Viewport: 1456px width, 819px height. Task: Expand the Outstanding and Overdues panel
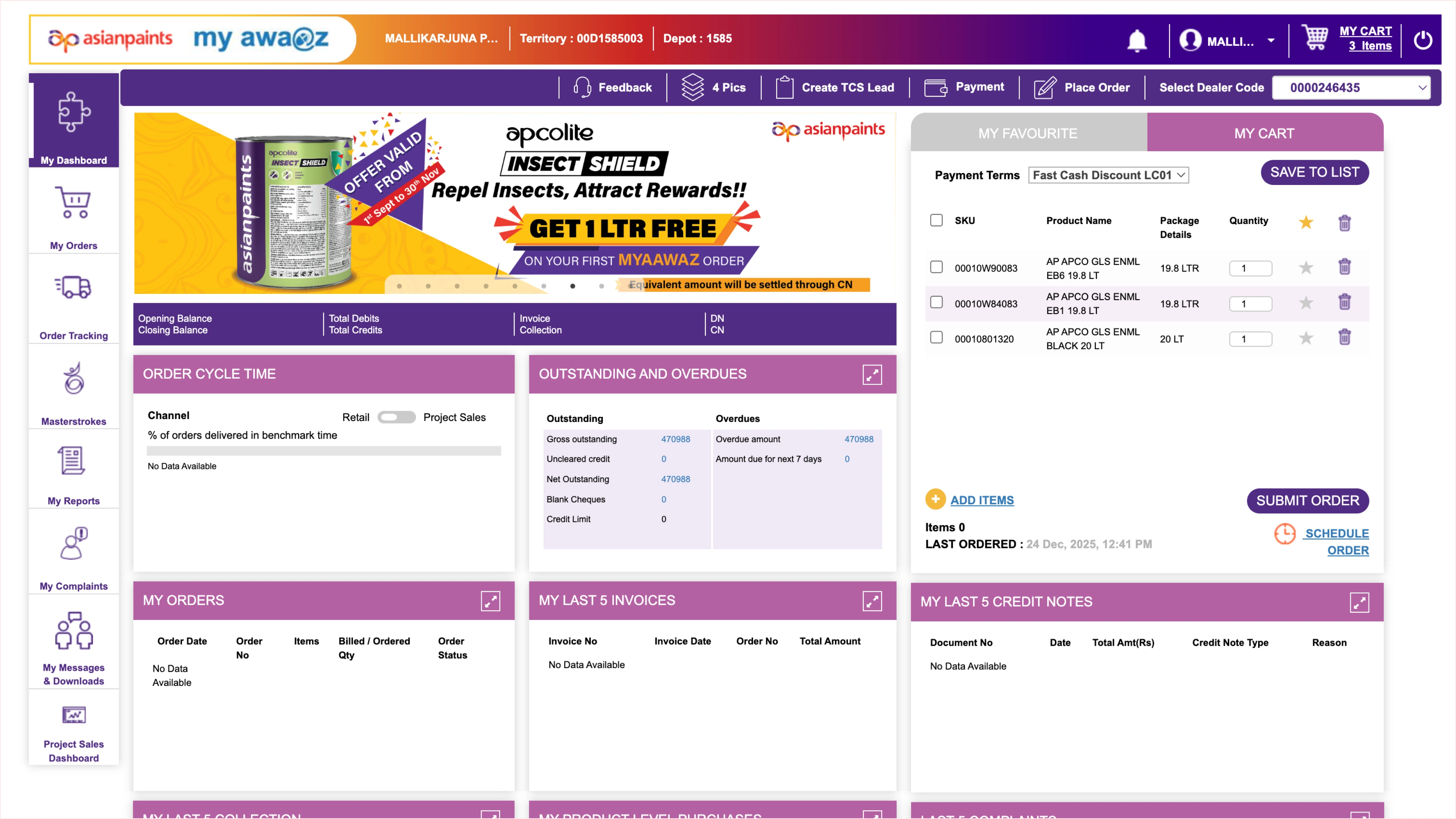[872, 375]
